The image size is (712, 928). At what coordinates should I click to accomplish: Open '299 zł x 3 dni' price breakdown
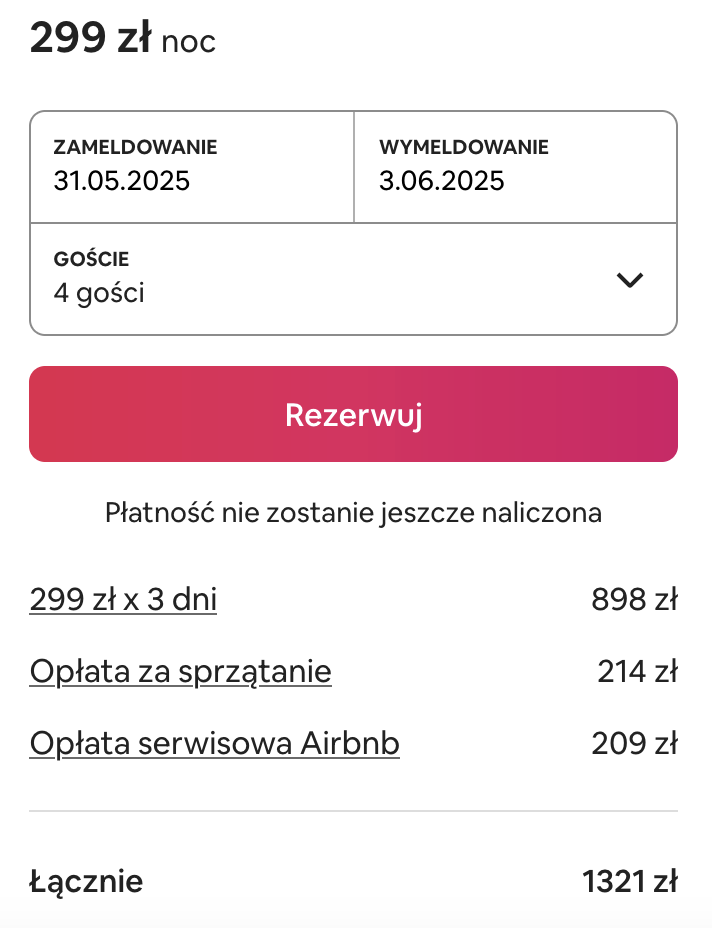click(x=123, y=599)
